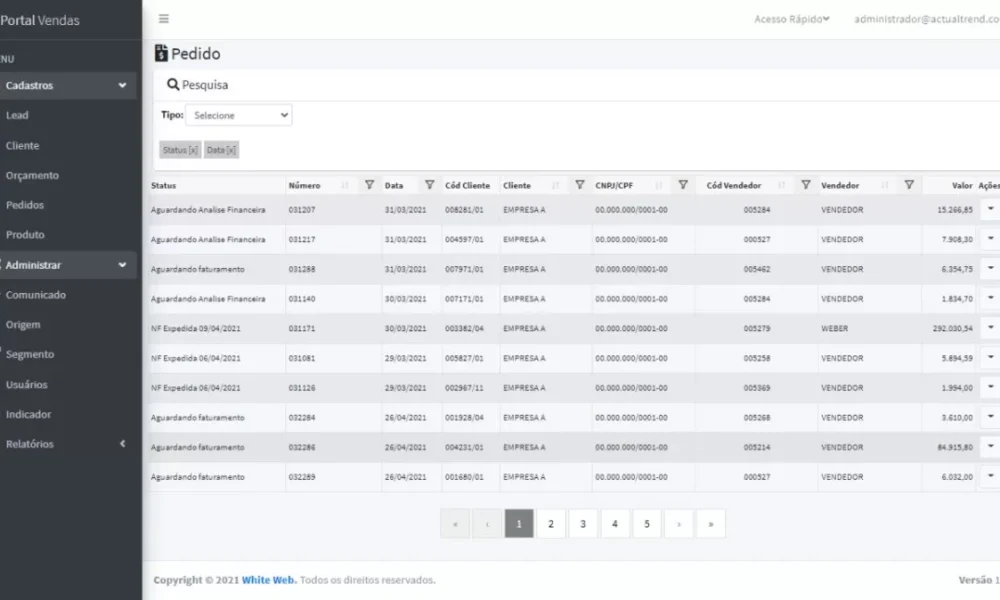
Task: Open actions dropdown for order 031207
Action: tap(990, 209)
